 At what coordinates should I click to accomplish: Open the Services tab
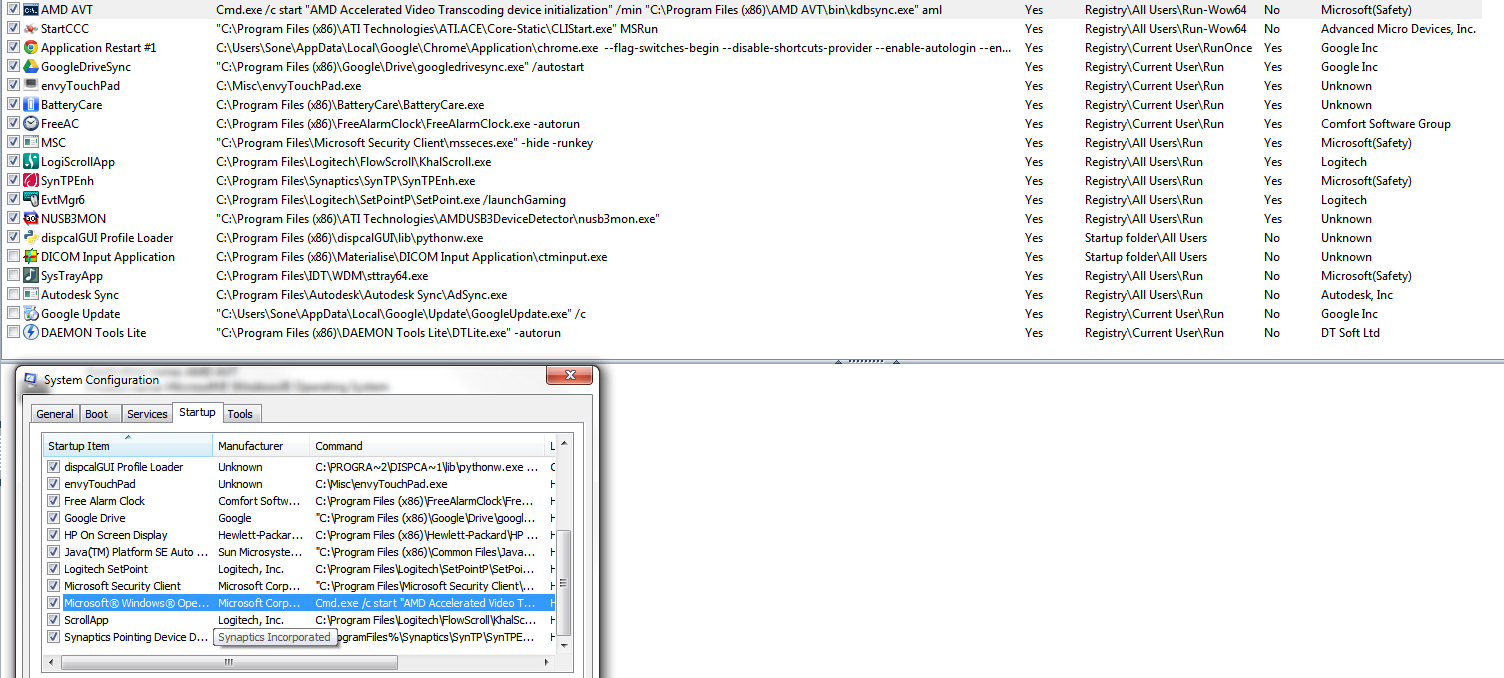coord(147,414)
